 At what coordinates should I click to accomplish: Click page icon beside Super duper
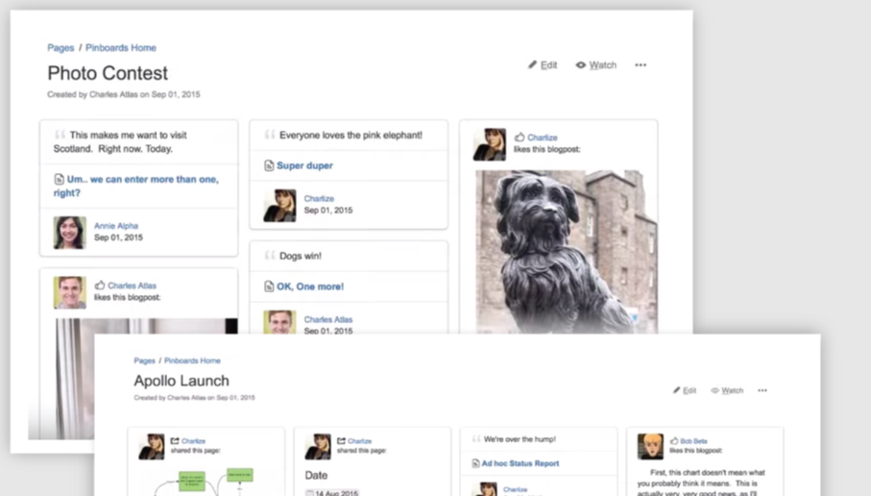coord(269,166)
